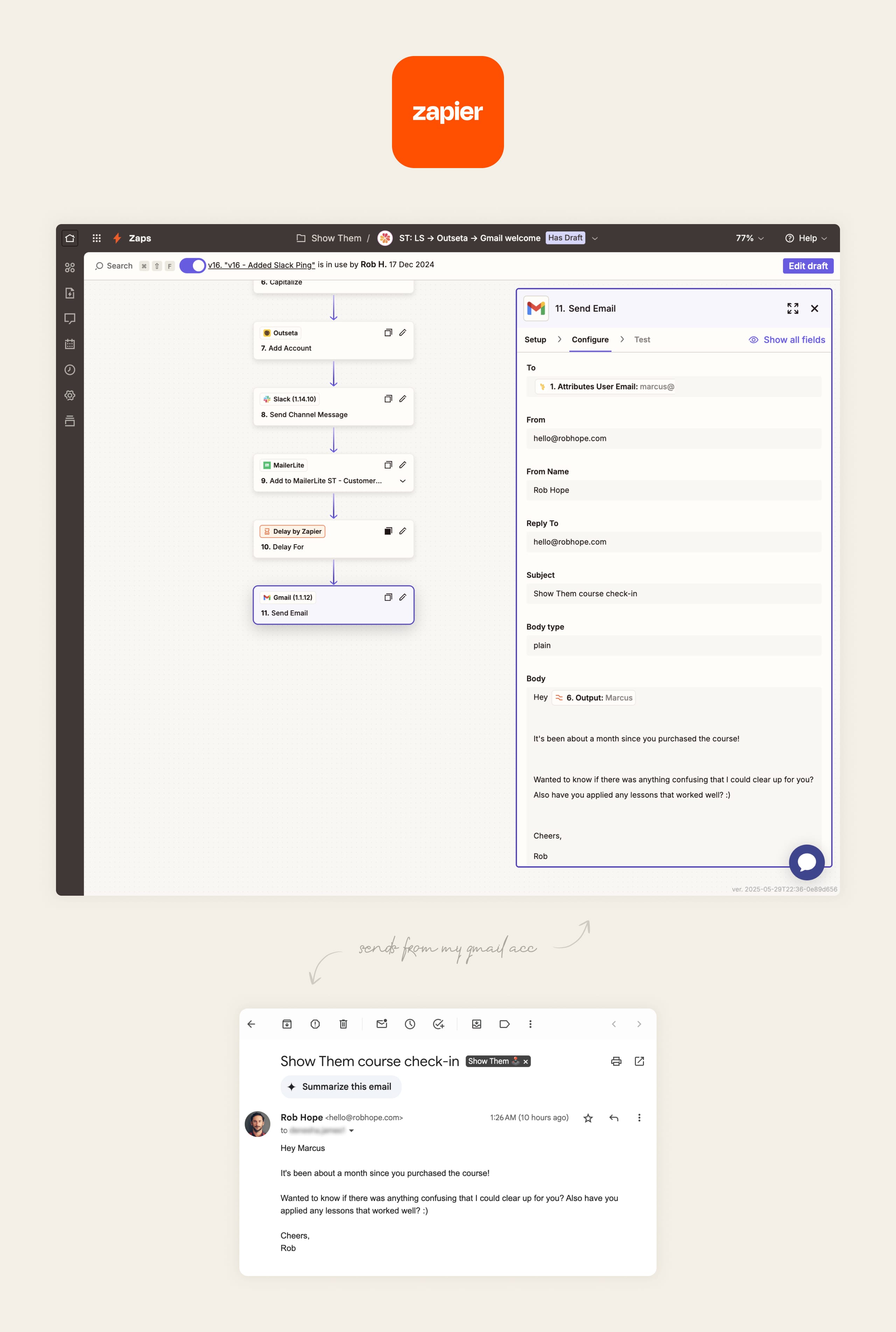Remove the Show Them label from email
The image size is (896, 1332).
click(526, 1062)
